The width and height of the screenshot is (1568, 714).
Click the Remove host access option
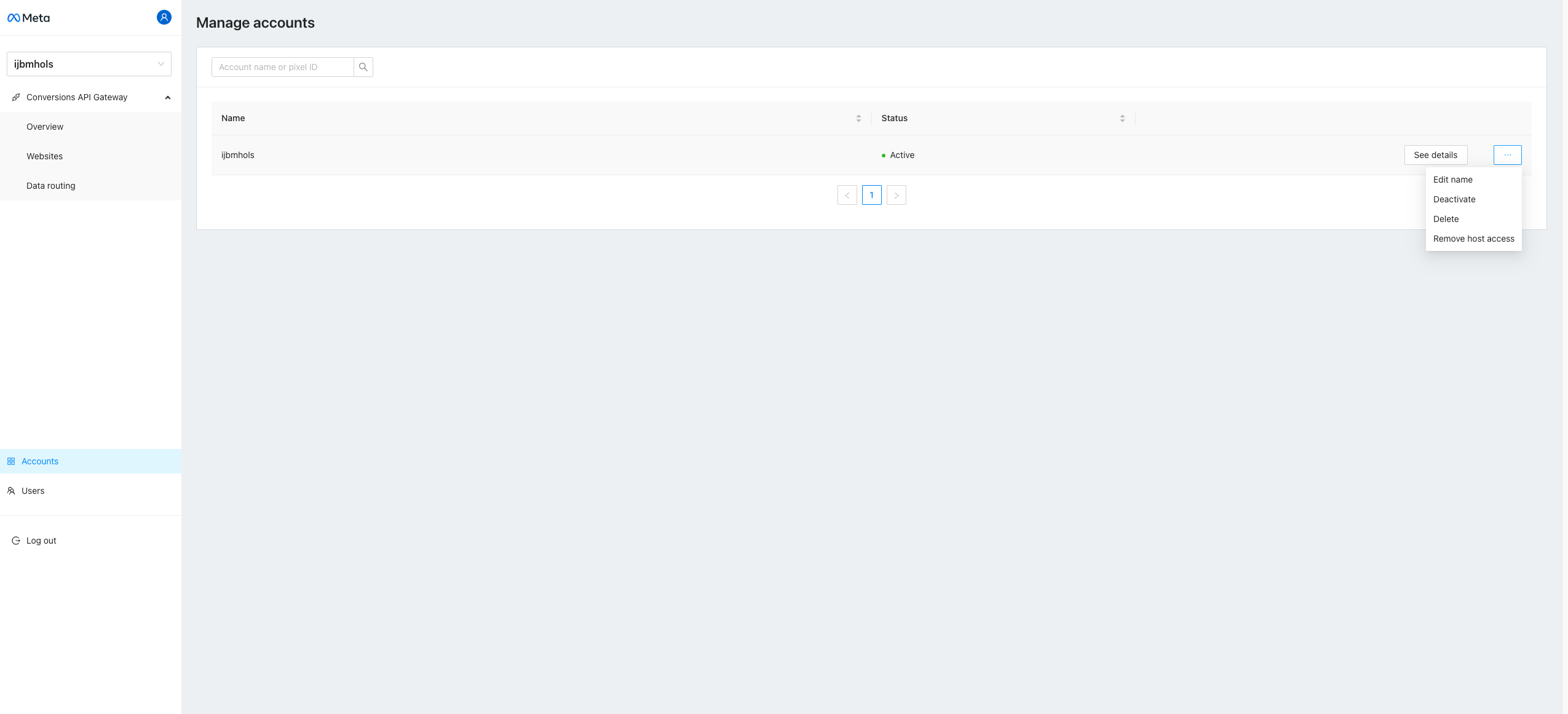[x=1473, y=239]
